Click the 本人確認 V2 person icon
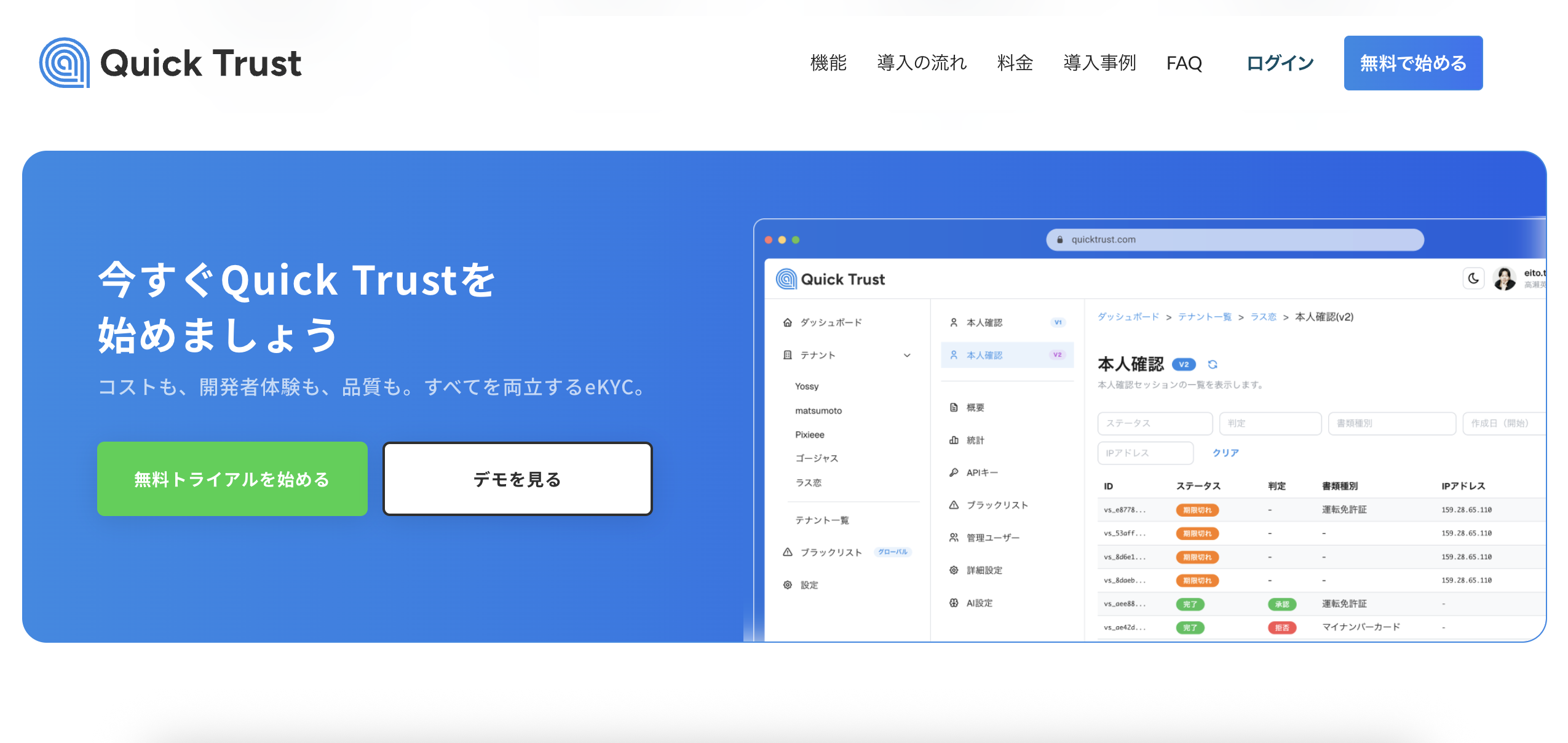The image size is (1568, 743). [954, 355]
